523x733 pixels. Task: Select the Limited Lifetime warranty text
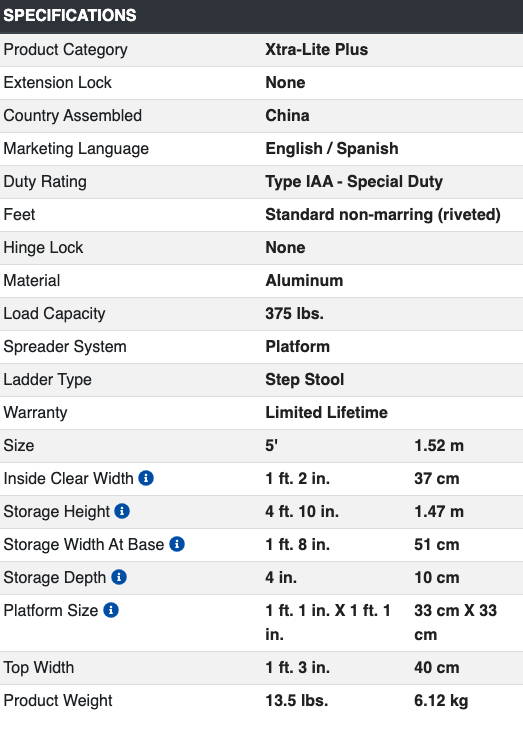point(326,412)
